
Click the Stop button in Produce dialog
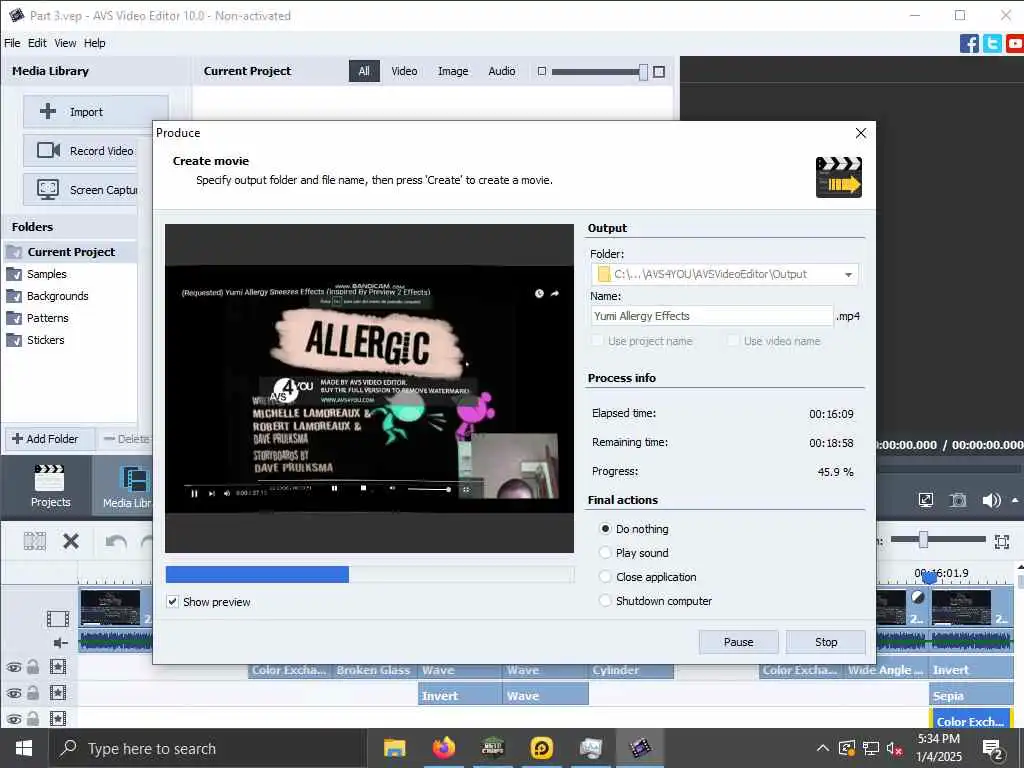tap(825, 642)
